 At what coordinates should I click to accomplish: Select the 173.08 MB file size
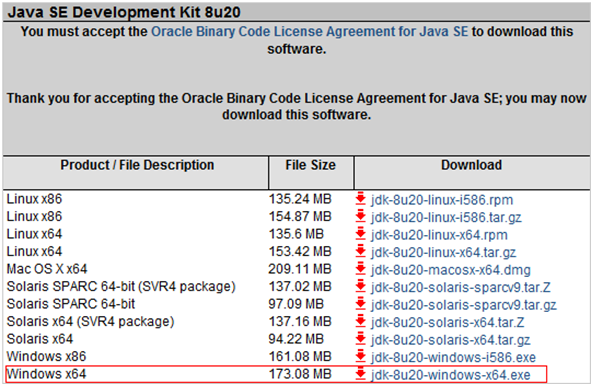[x=300, y=374]
